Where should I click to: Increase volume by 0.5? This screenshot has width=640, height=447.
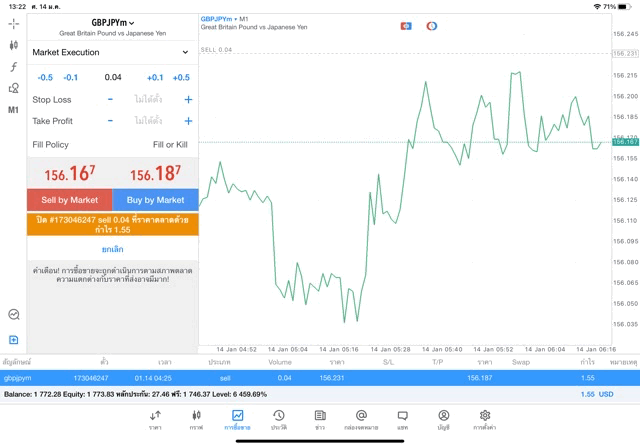coord(181,78)
